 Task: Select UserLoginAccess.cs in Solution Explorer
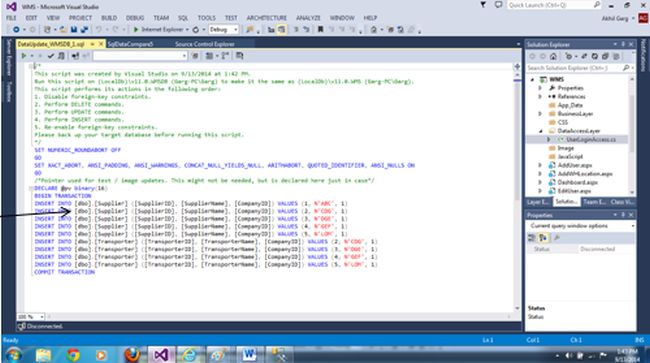(x=591, y=140)
